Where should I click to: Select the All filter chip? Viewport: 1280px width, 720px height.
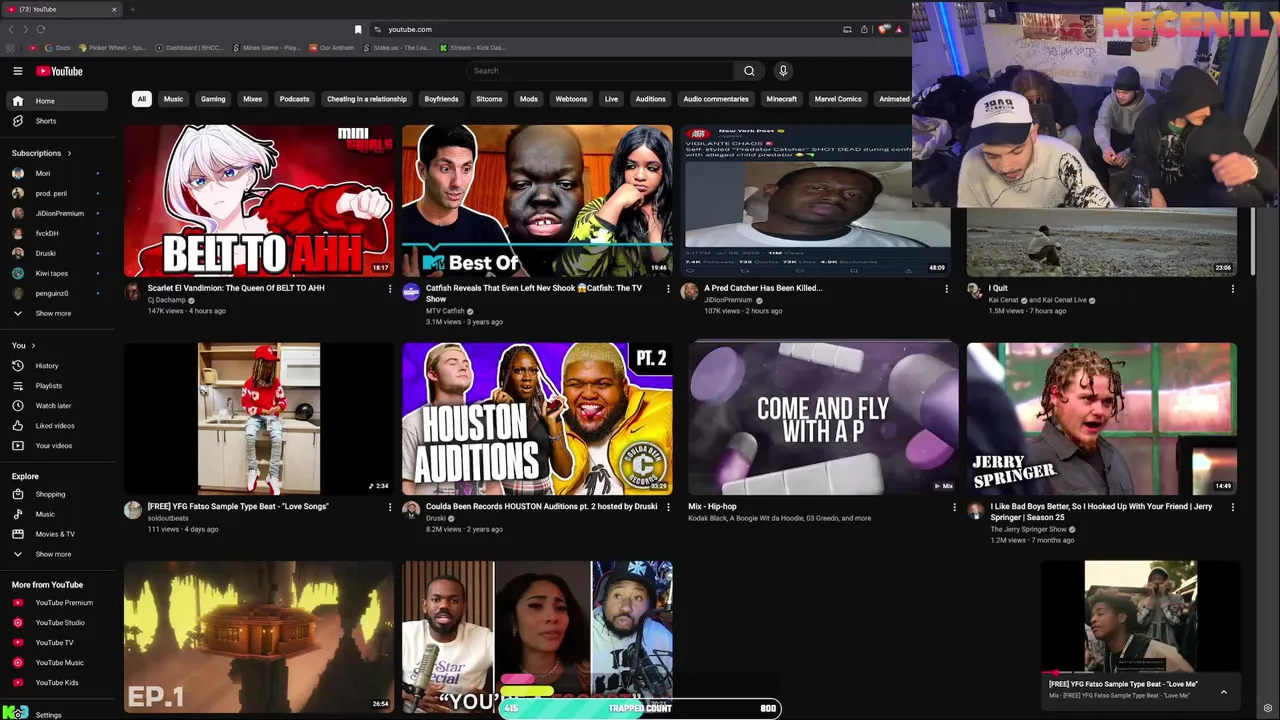tap(141, 99)
